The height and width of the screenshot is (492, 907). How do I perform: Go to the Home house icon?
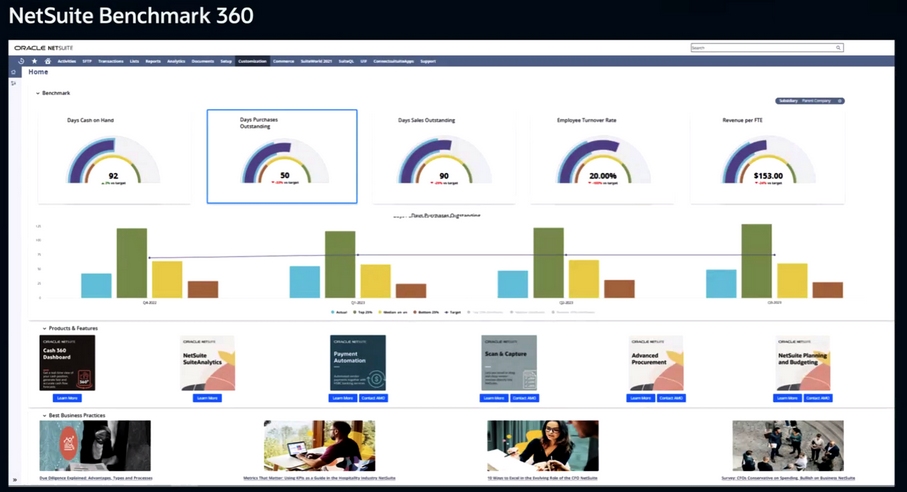point(47,61)
